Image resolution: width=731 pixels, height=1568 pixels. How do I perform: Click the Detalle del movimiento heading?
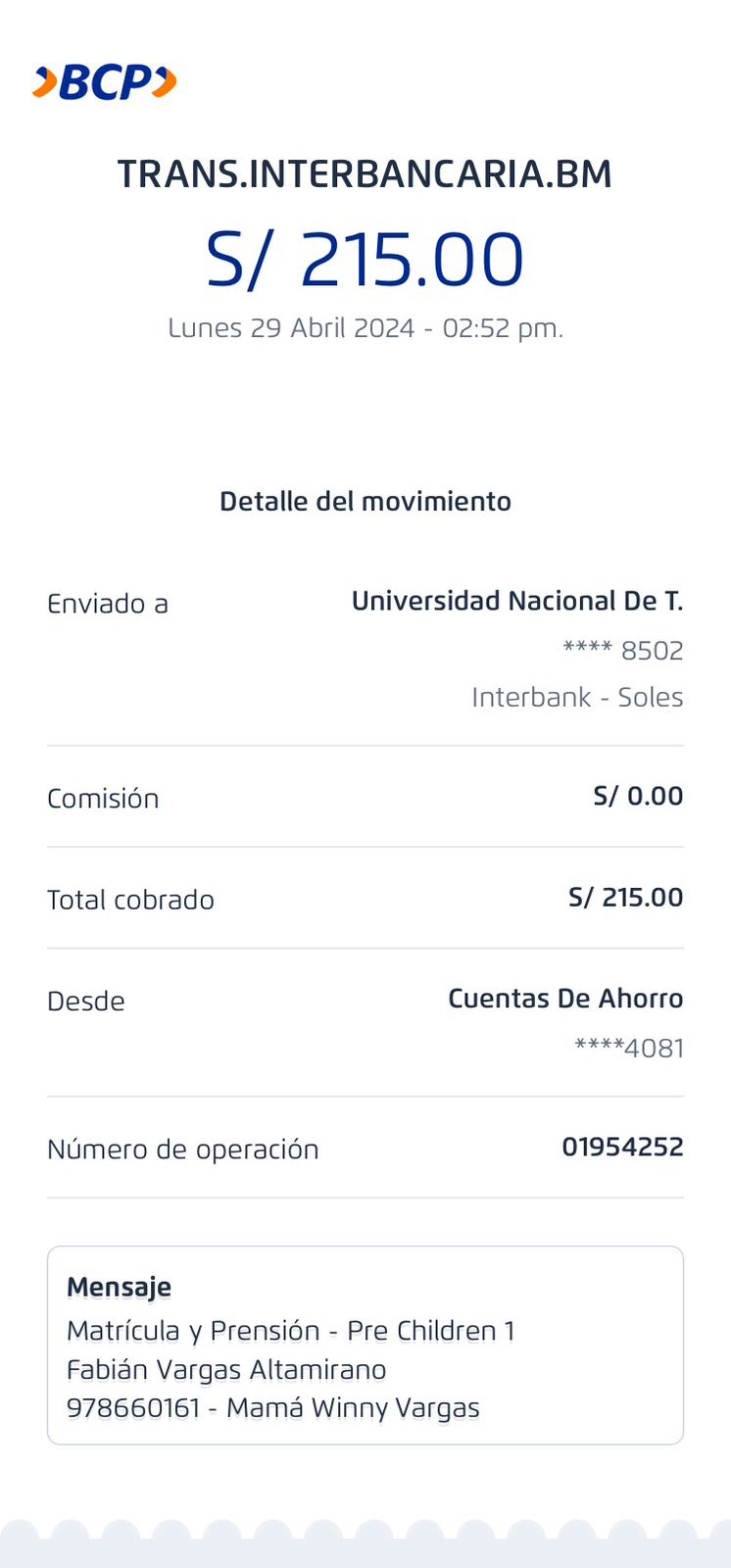[365, 502]
